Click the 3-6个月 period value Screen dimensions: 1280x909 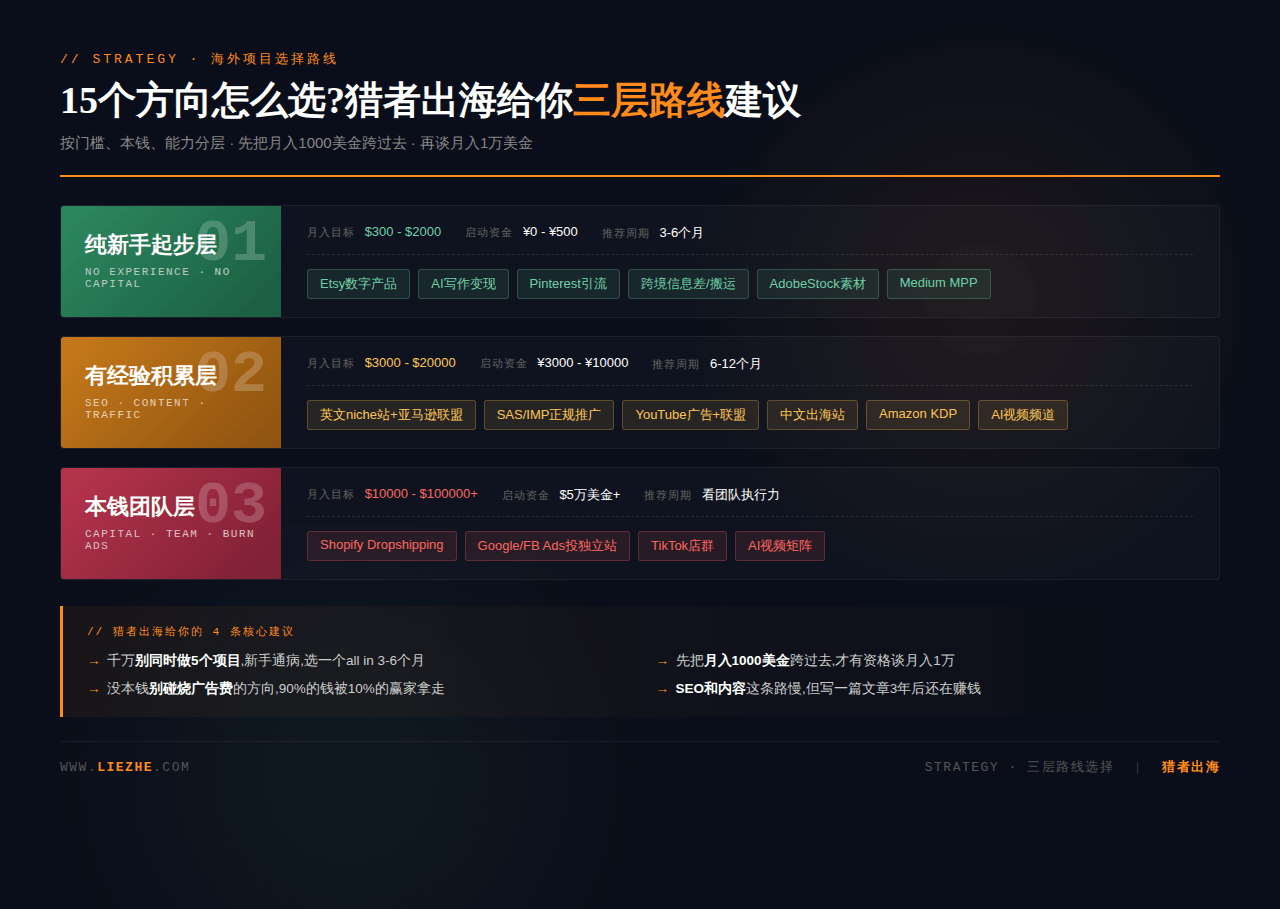click(x=681, y=233)
